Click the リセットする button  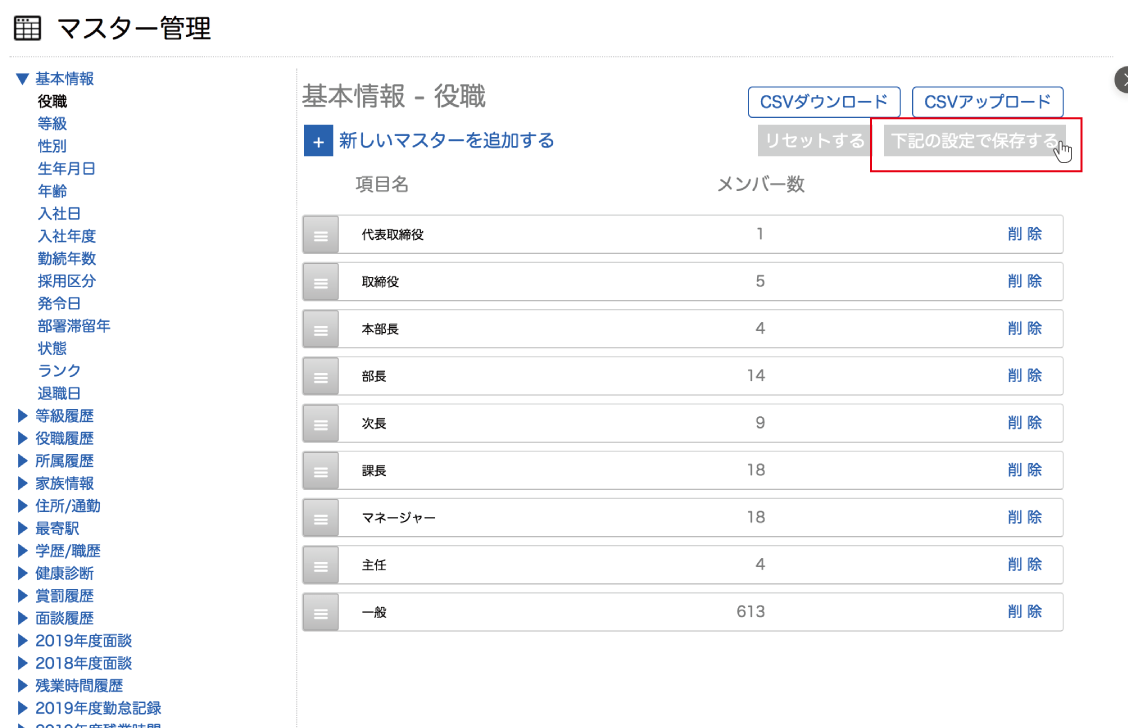pyautogui.click(x=813, y=141)
